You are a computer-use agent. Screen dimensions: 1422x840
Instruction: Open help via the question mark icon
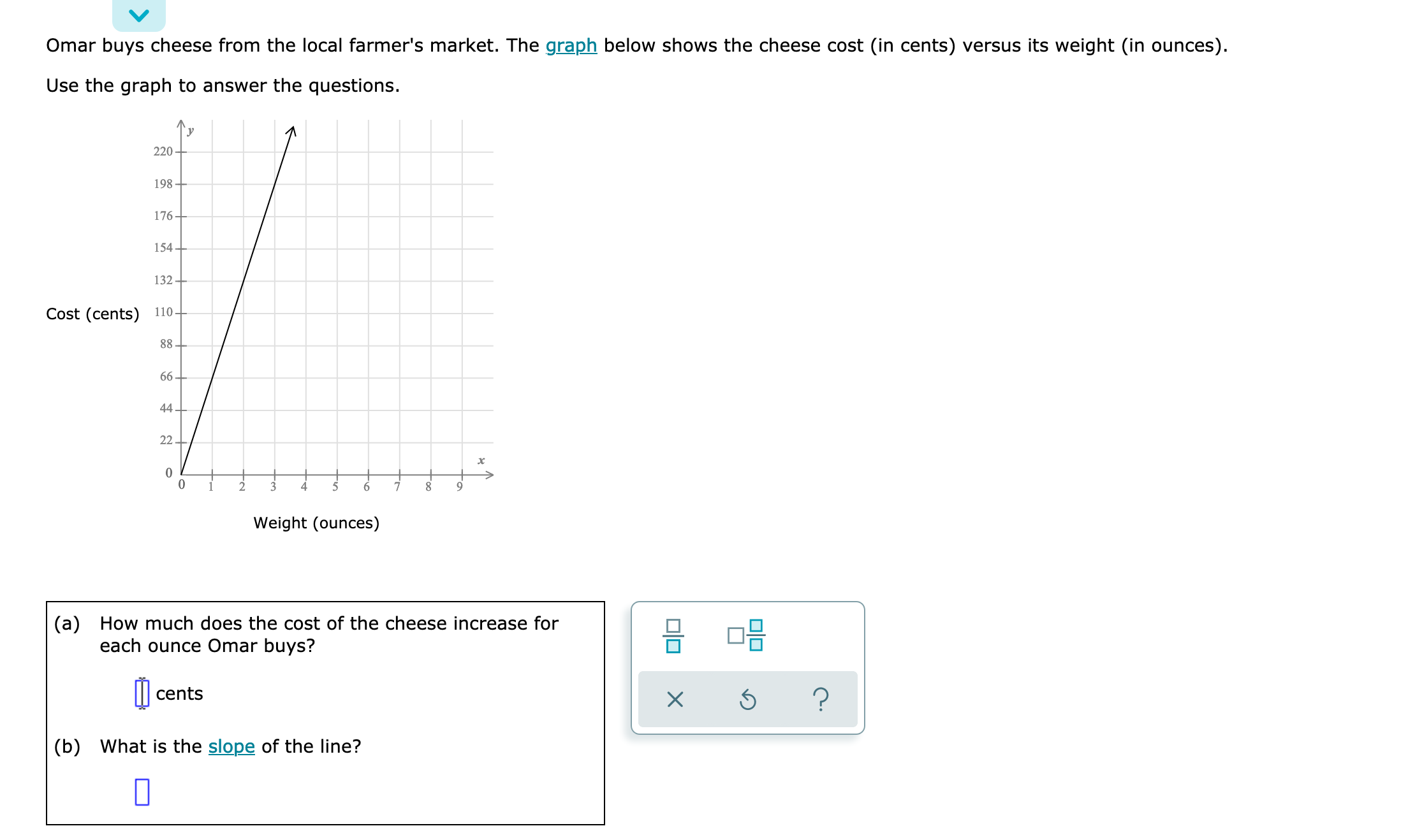(x=819, y=700)
